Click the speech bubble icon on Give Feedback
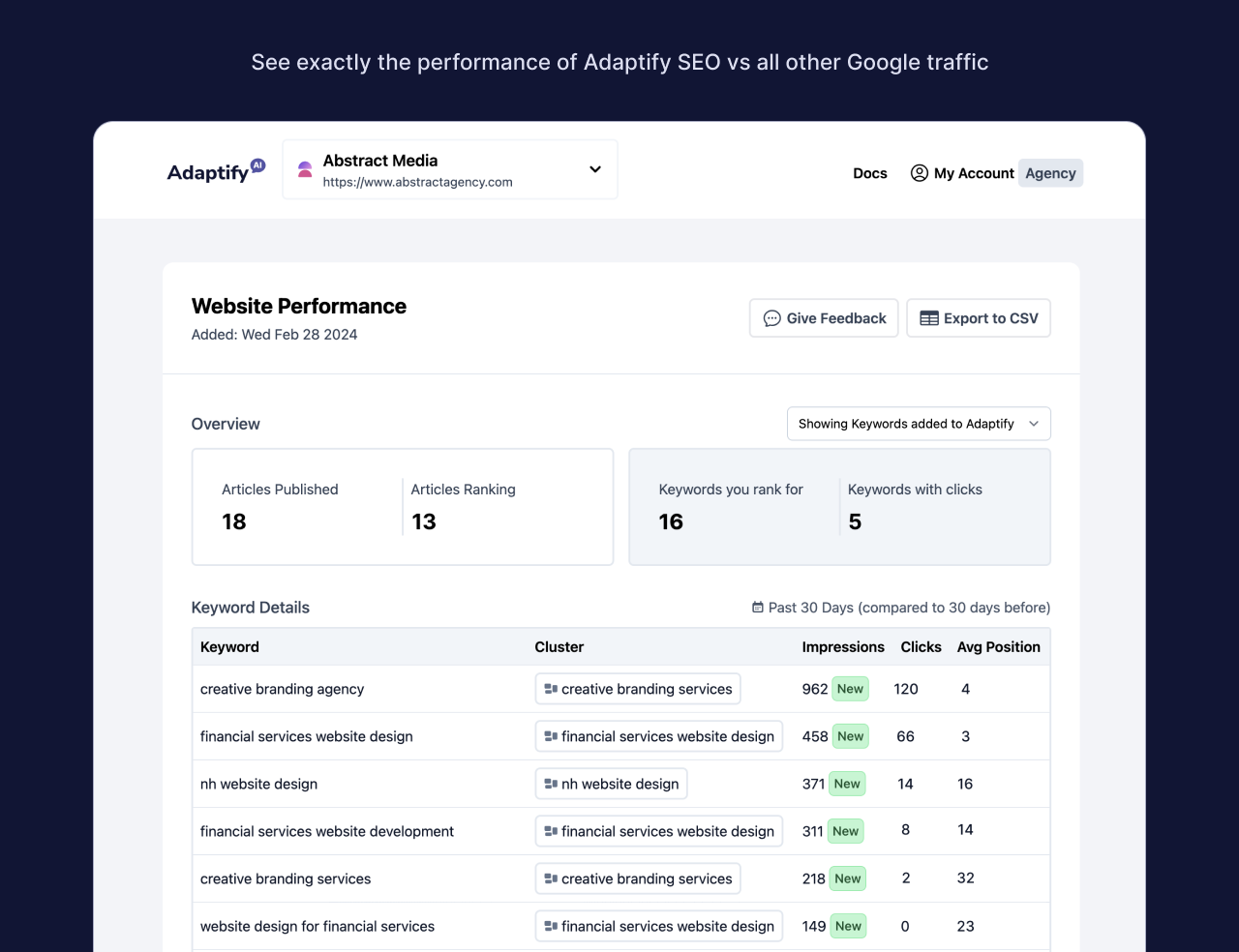The width and height of the screenshot is (1239, 952). [x=771, y=318]
